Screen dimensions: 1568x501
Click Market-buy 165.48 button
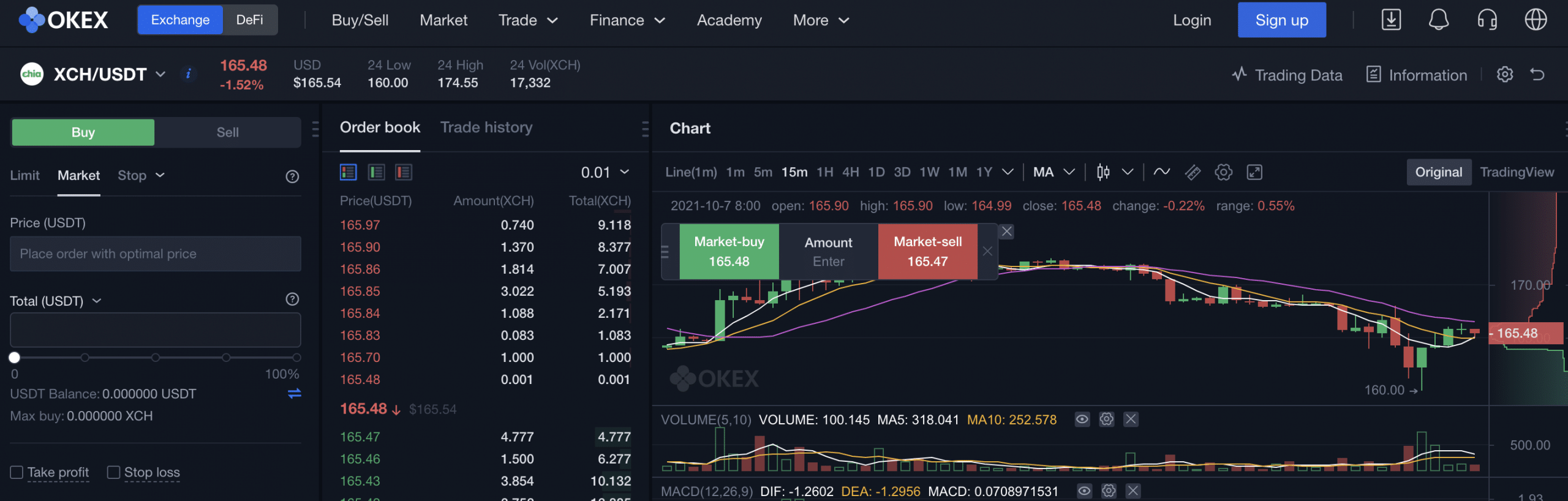(729, 251)
